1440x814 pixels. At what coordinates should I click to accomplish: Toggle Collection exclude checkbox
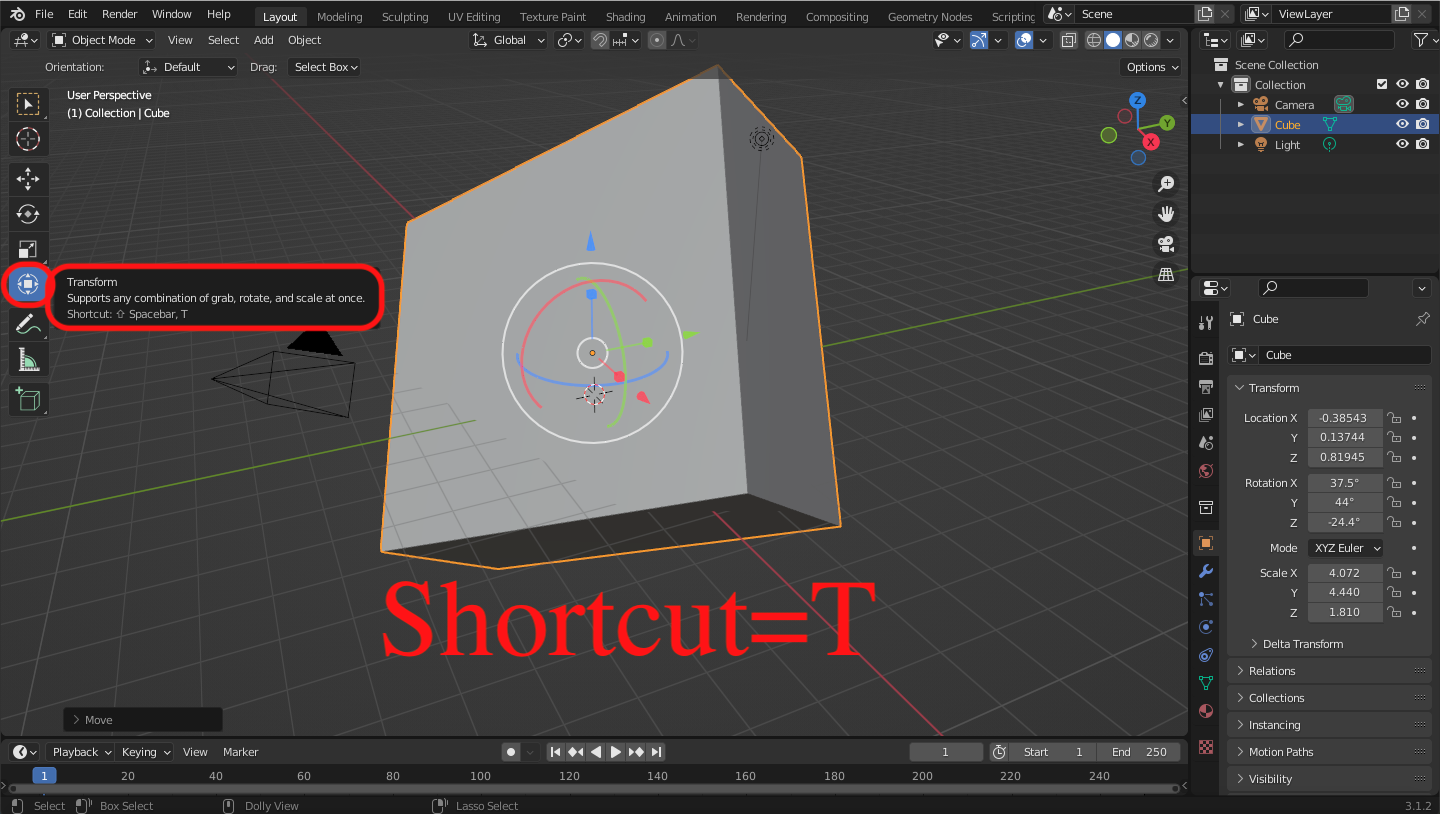click(1382, 84)
